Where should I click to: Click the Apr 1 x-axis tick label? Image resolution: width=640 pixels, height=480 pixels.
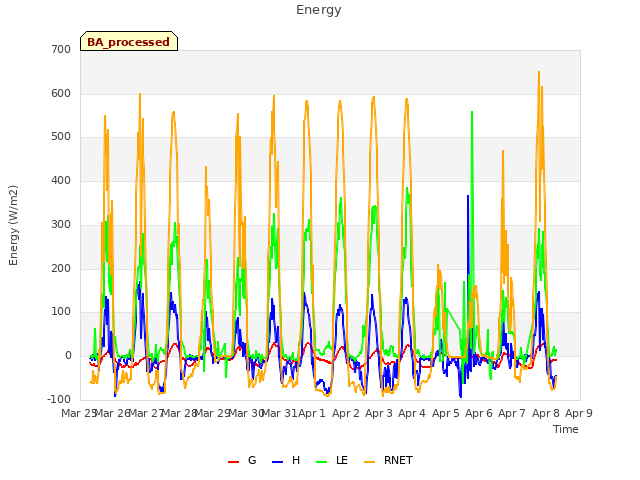pyautogui.click(x=312, y=413)
